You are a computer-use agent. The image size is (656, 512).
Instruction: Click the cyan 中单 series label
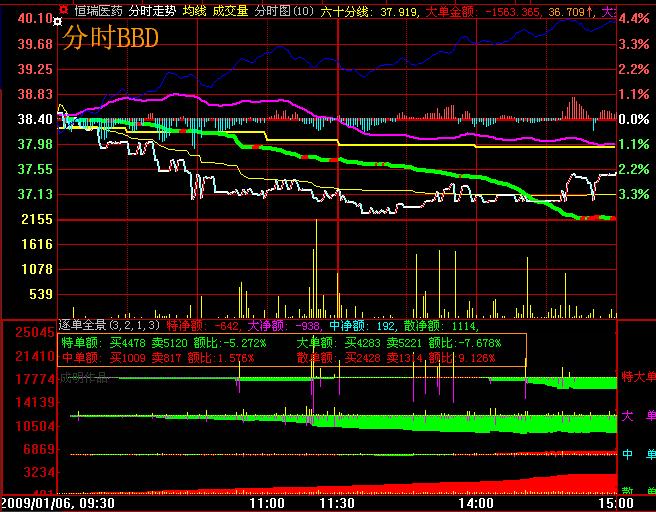(x=638, y=454)
